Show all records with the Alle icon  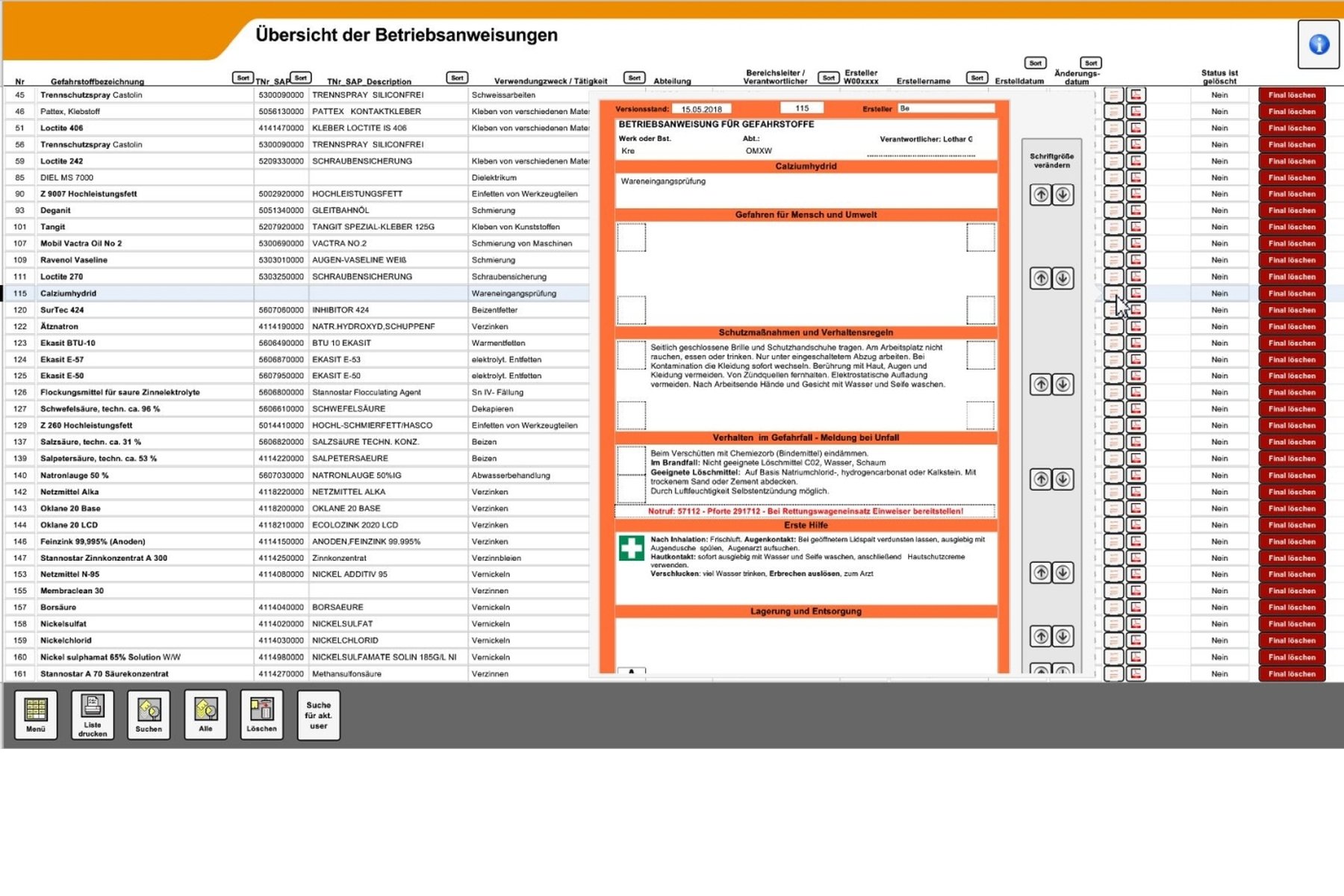click(205, 715)
